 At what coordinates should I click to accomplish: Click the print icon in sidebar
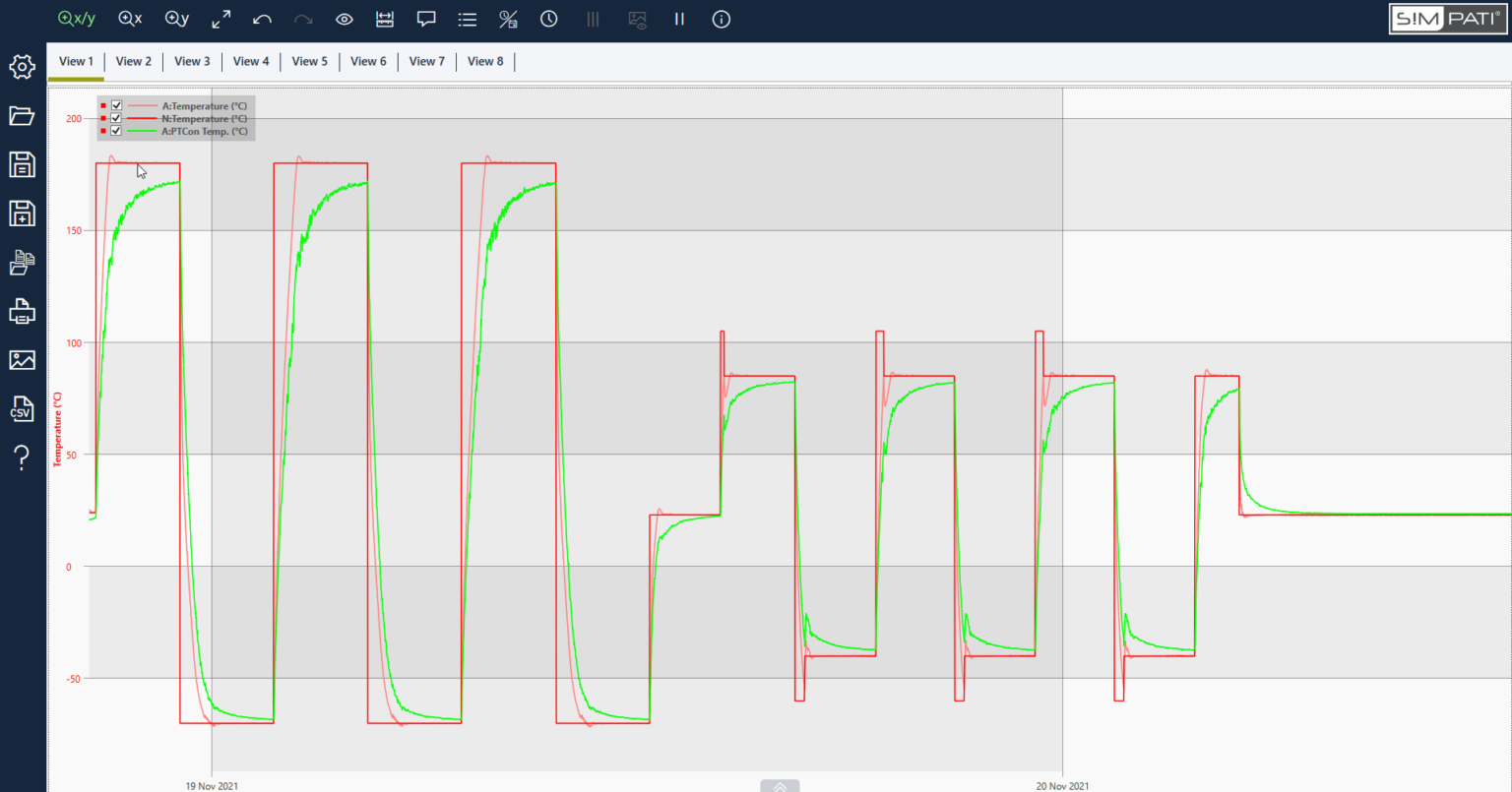point(22,312)
